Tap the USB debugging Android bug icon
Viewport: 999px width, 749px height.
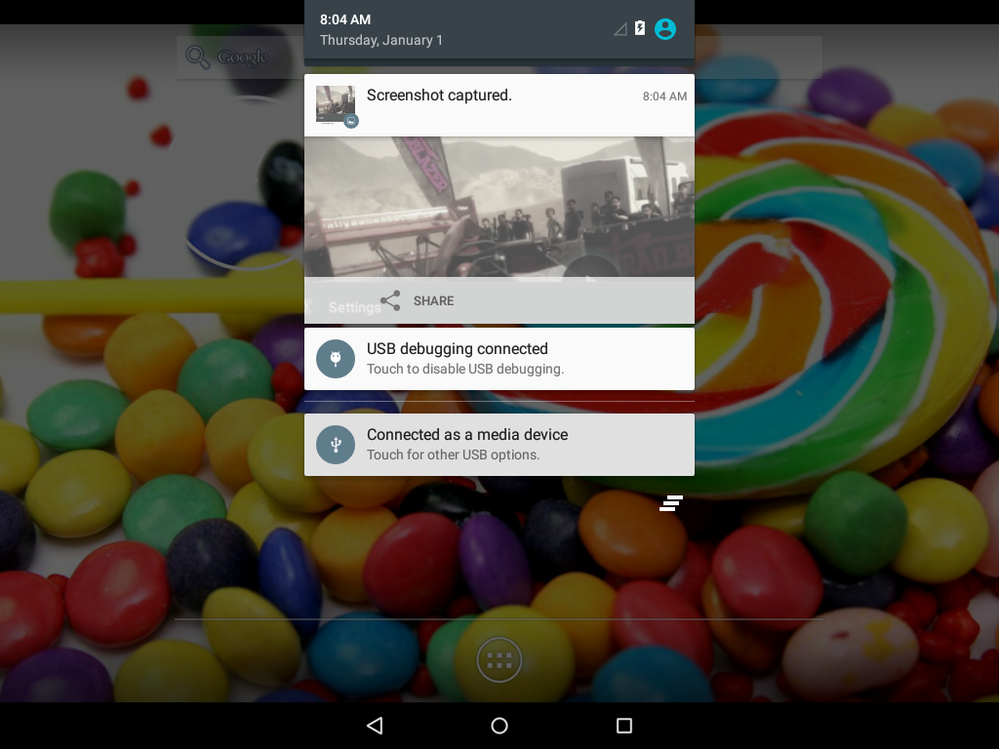pyautogui.click(x=335, y=359)
